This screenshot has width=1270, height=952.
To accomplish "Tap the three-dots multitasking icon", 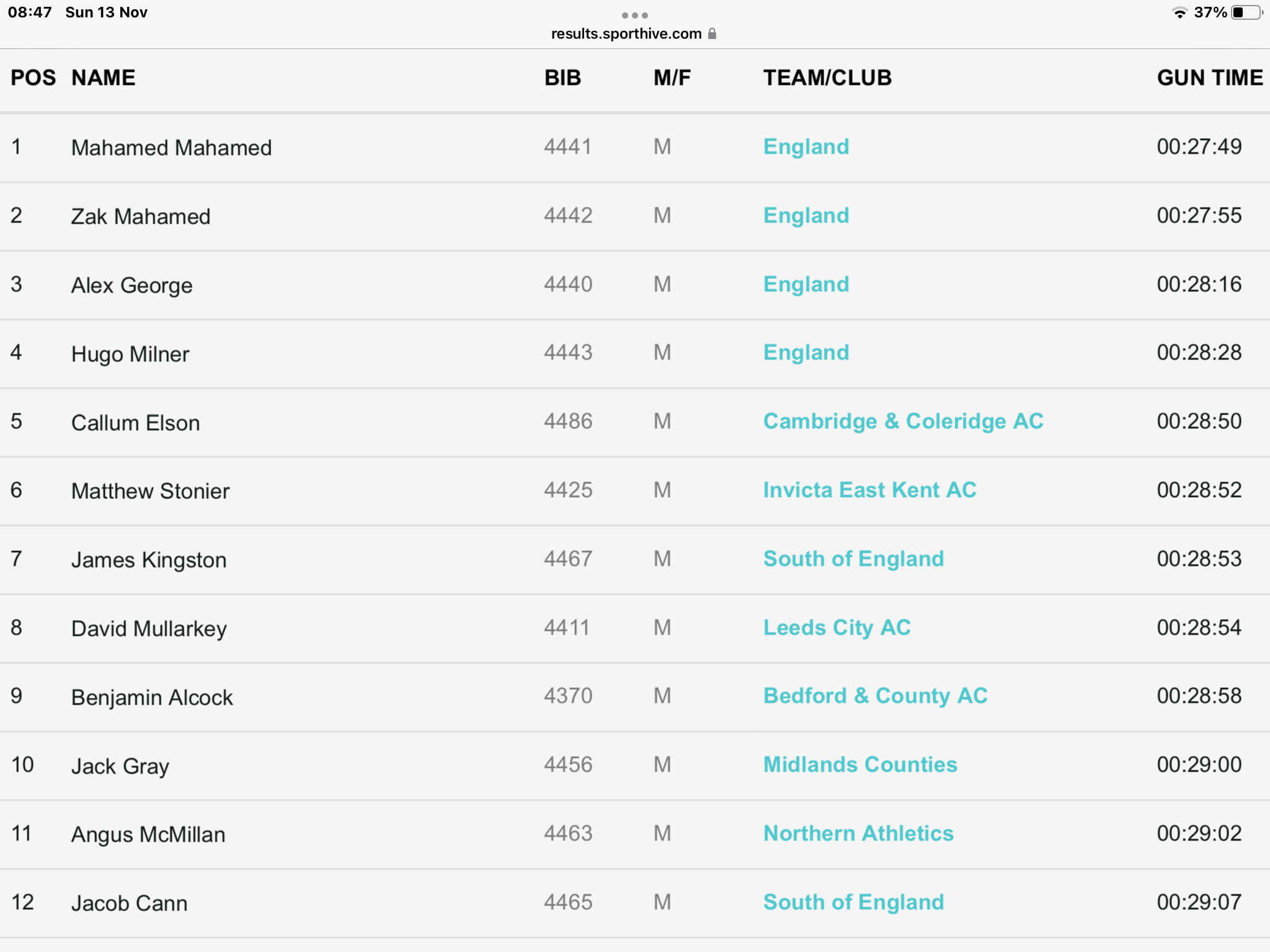I will coord(634,15).
